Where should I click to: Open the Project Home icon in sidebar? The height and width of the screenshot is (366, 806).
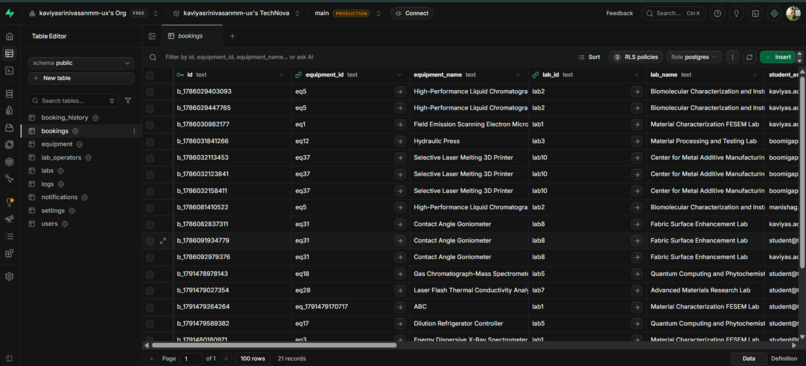pos(9,36)
